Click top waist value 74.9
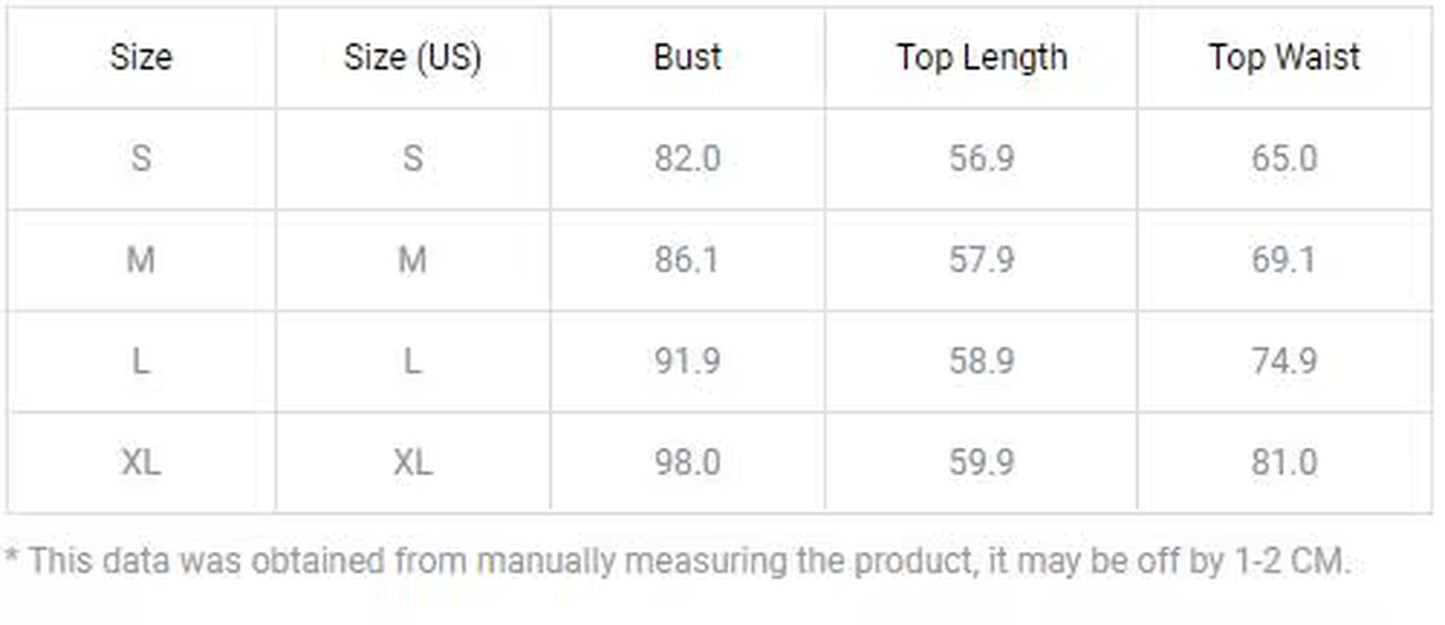The height and width of the screenshot is (625, 1445). pos(1284,361)
